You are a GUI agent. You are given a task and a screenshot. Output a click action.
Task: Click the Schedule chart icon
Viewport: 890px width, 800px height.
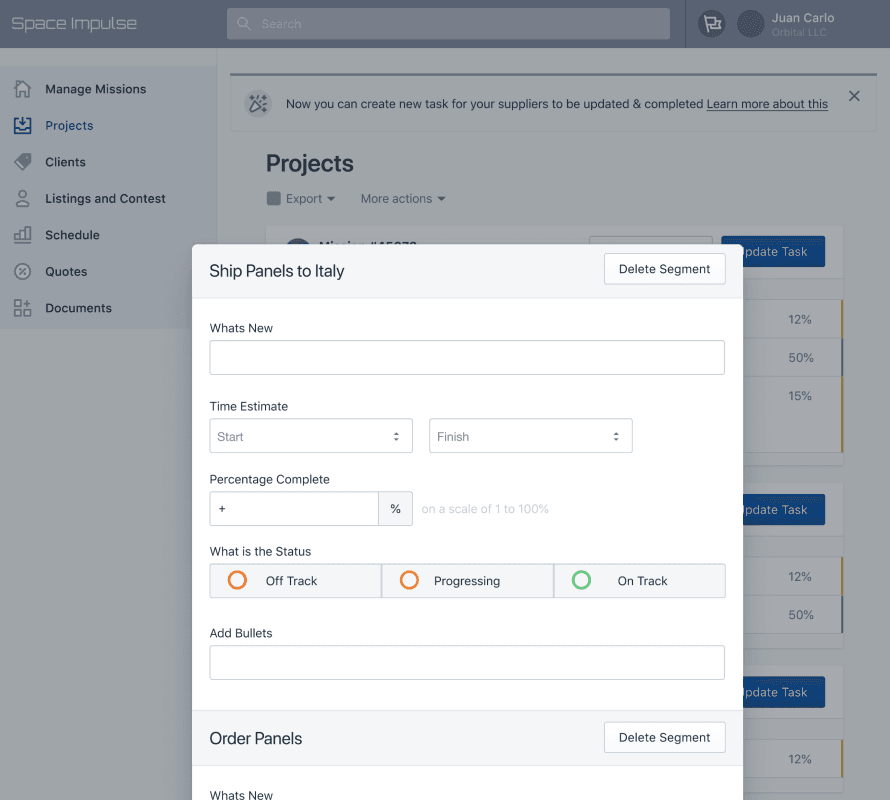[x=22, y=235]
